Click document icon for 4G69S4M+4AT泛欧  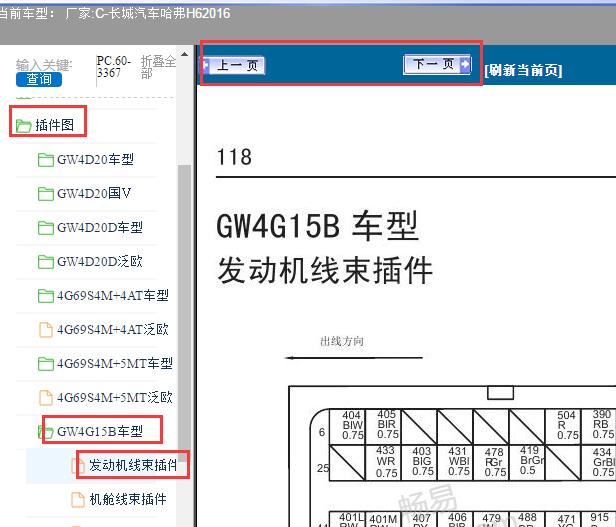[x=46, y=330]
